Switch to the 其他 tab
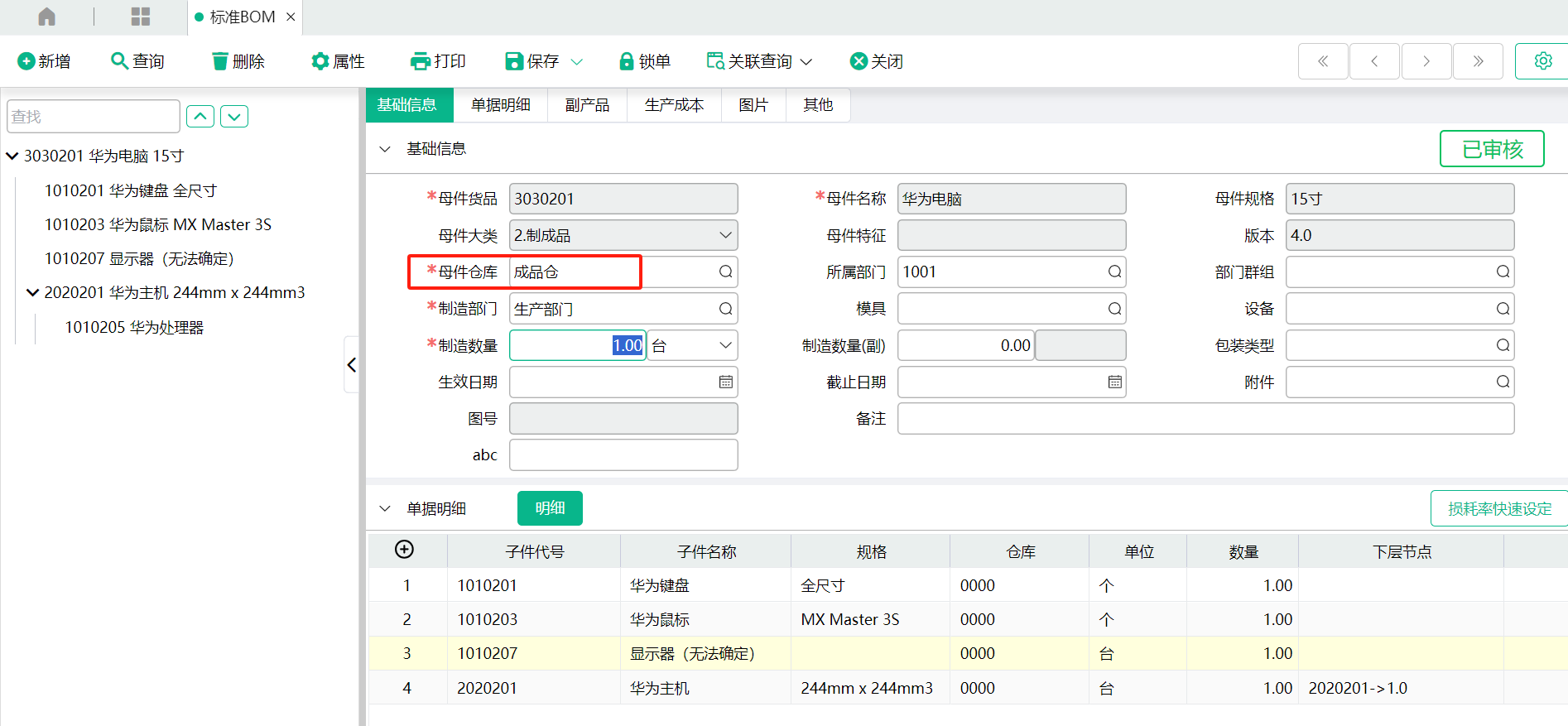Viewport: 1568px width, 726px height. (818, 105)
